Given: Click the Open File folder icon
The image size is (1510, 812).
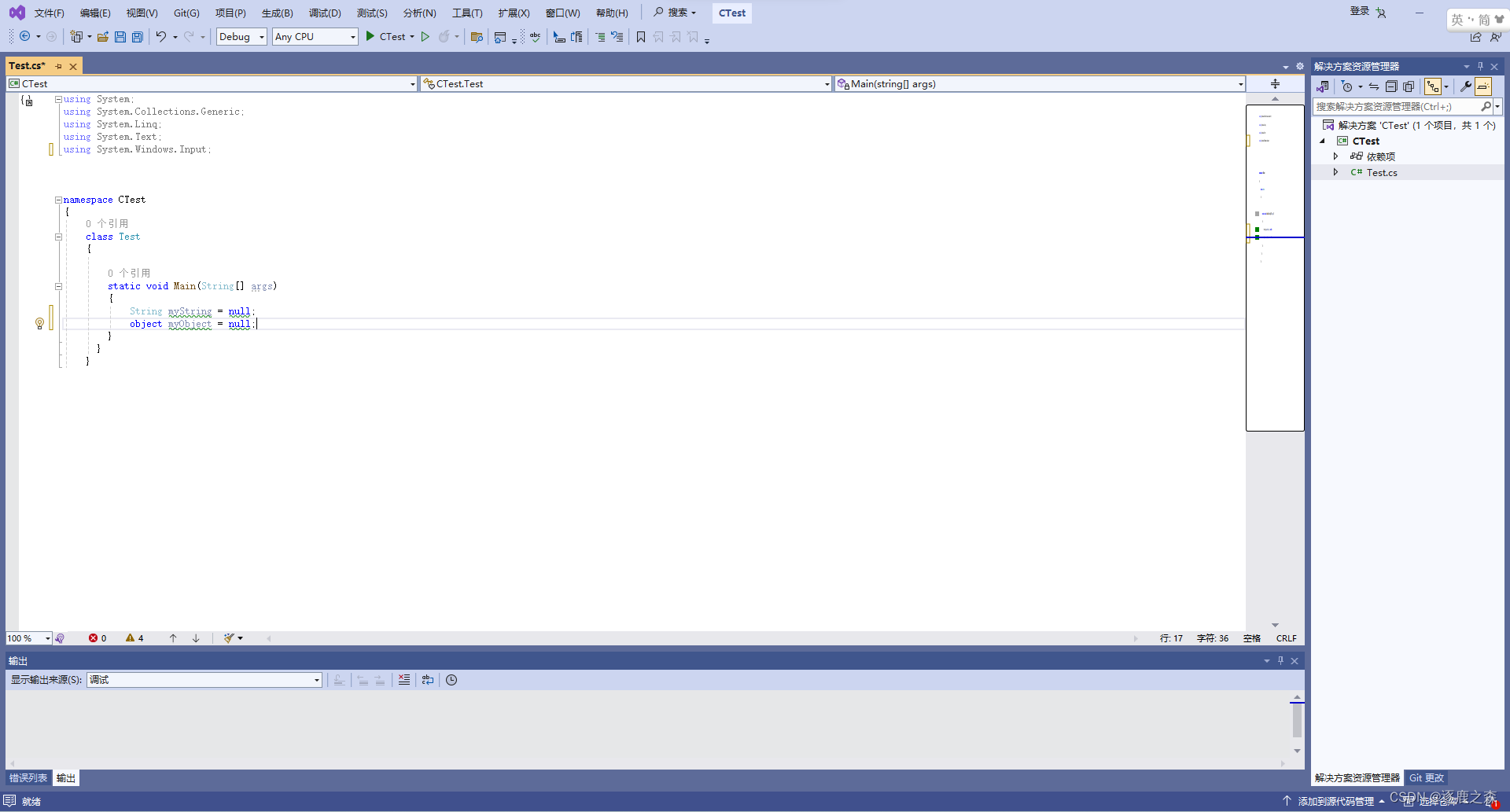Looking at the screenshot, I should tap(103, 37).
